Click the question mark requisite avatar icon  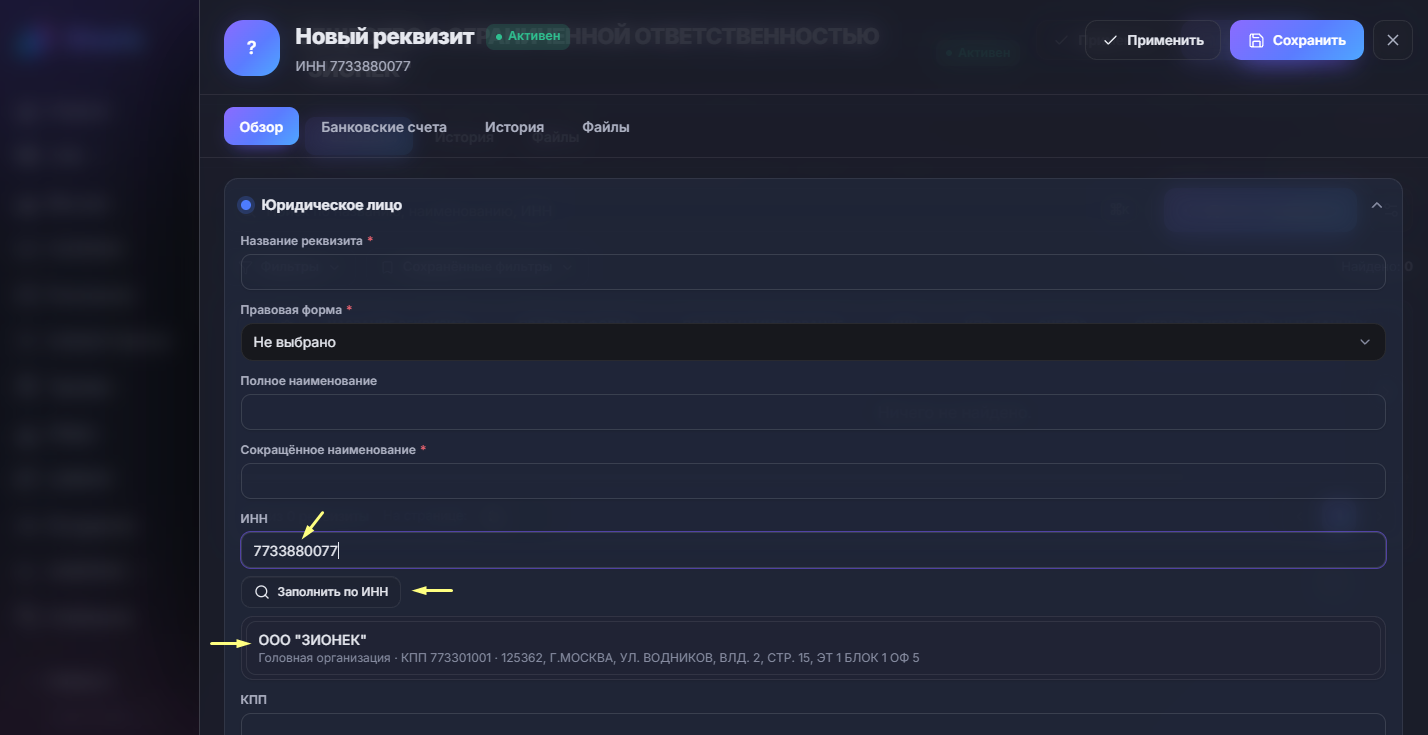click(x=252, y=48)
